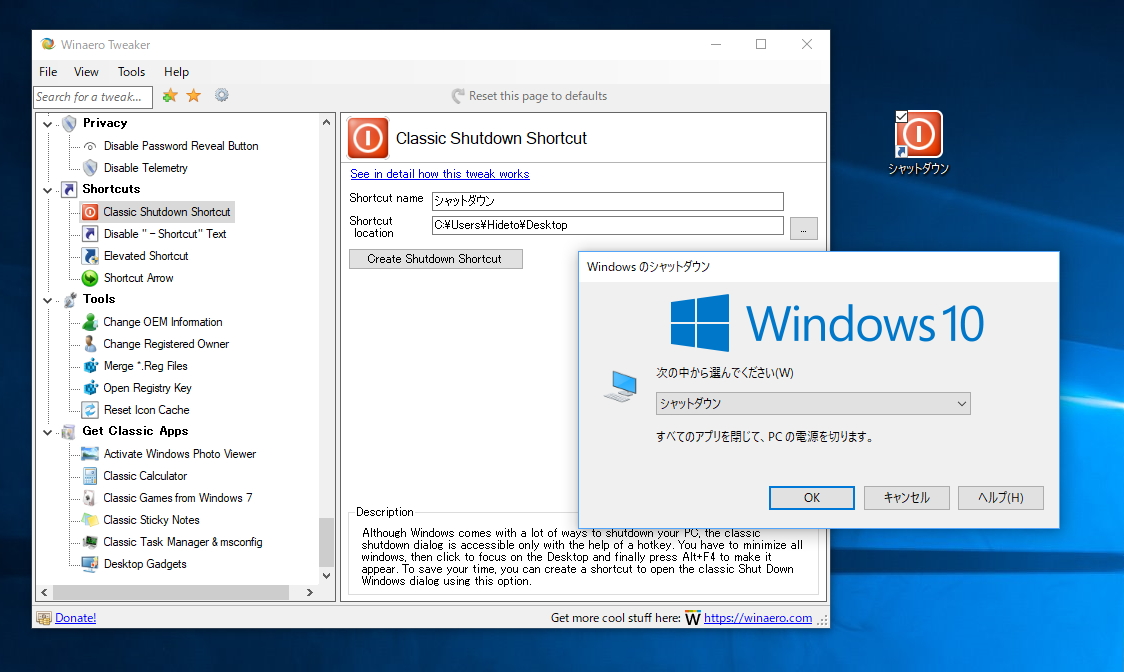The height and width of the screenshot is (672, 1124).
Task: Collapse the Tools tree category
Action: click(47, 300)
